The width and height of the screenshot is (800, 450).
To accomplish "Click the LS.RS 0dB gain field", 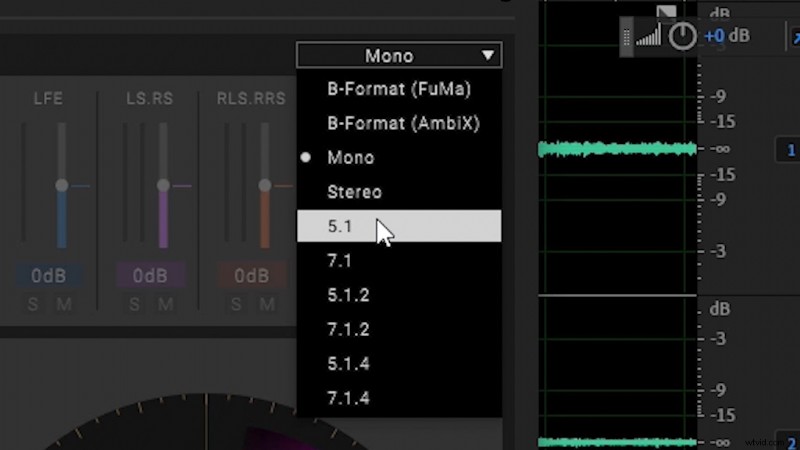I will (x=151, y=276).
